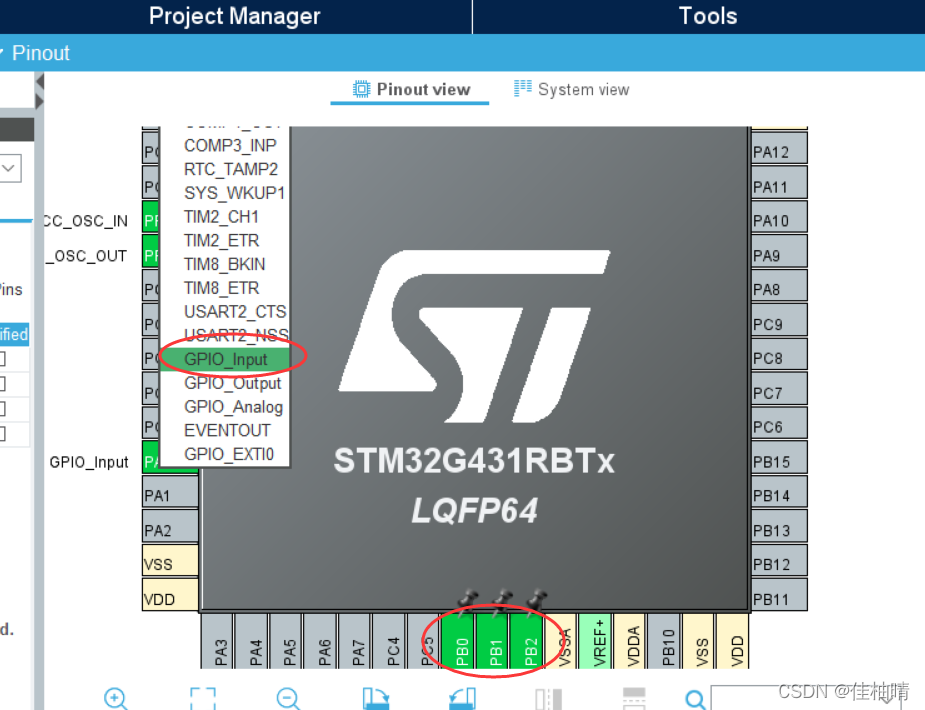The width and height of the screenshot is (925, 710).
Task: Check the second checkbox in the sidebar list
Action: (3, 381)
